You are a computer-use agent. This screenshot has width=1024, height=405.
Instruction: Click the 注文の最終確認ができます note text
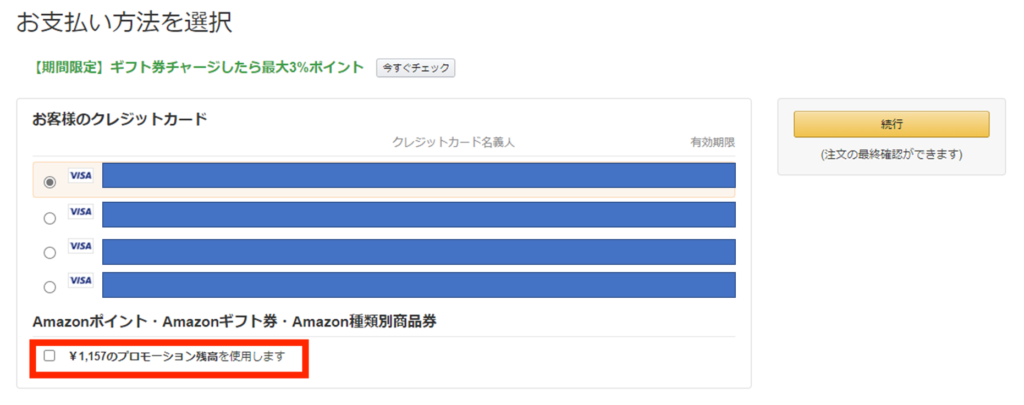891,155
